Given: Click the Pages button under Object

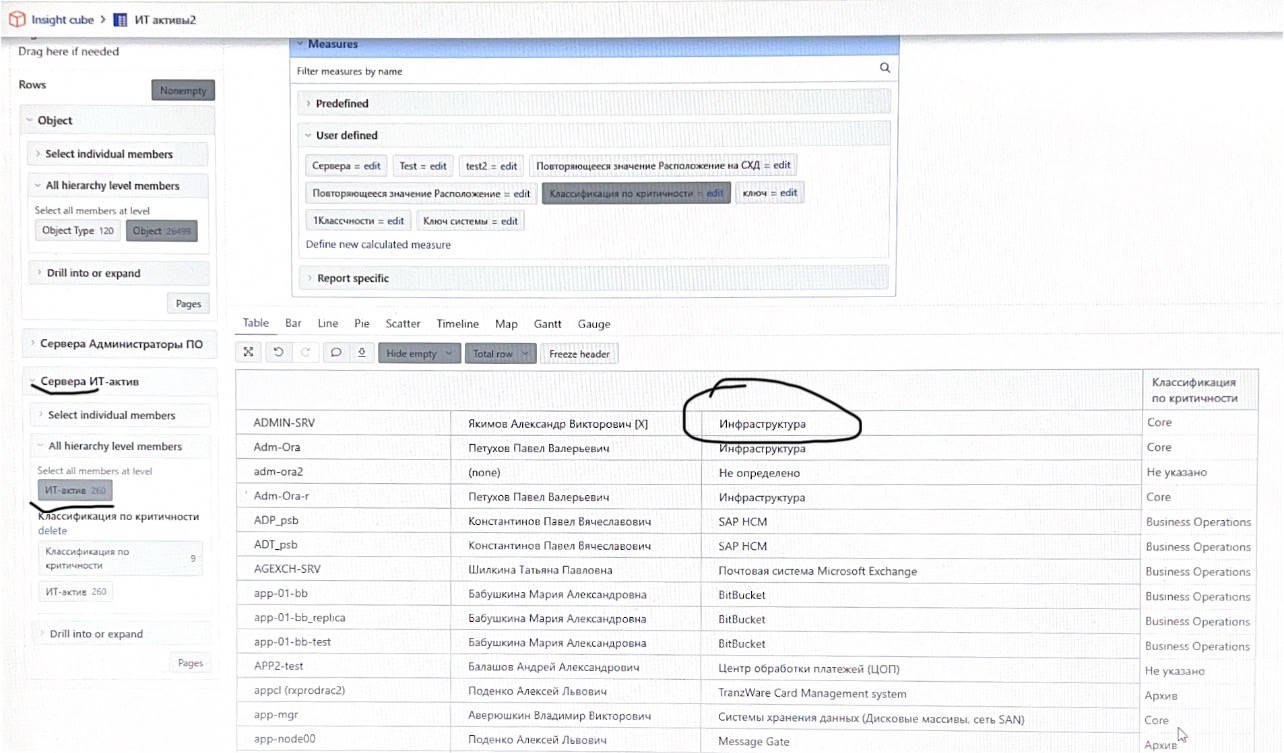Looking at the screenshot, I should click(x=188, y=304).
